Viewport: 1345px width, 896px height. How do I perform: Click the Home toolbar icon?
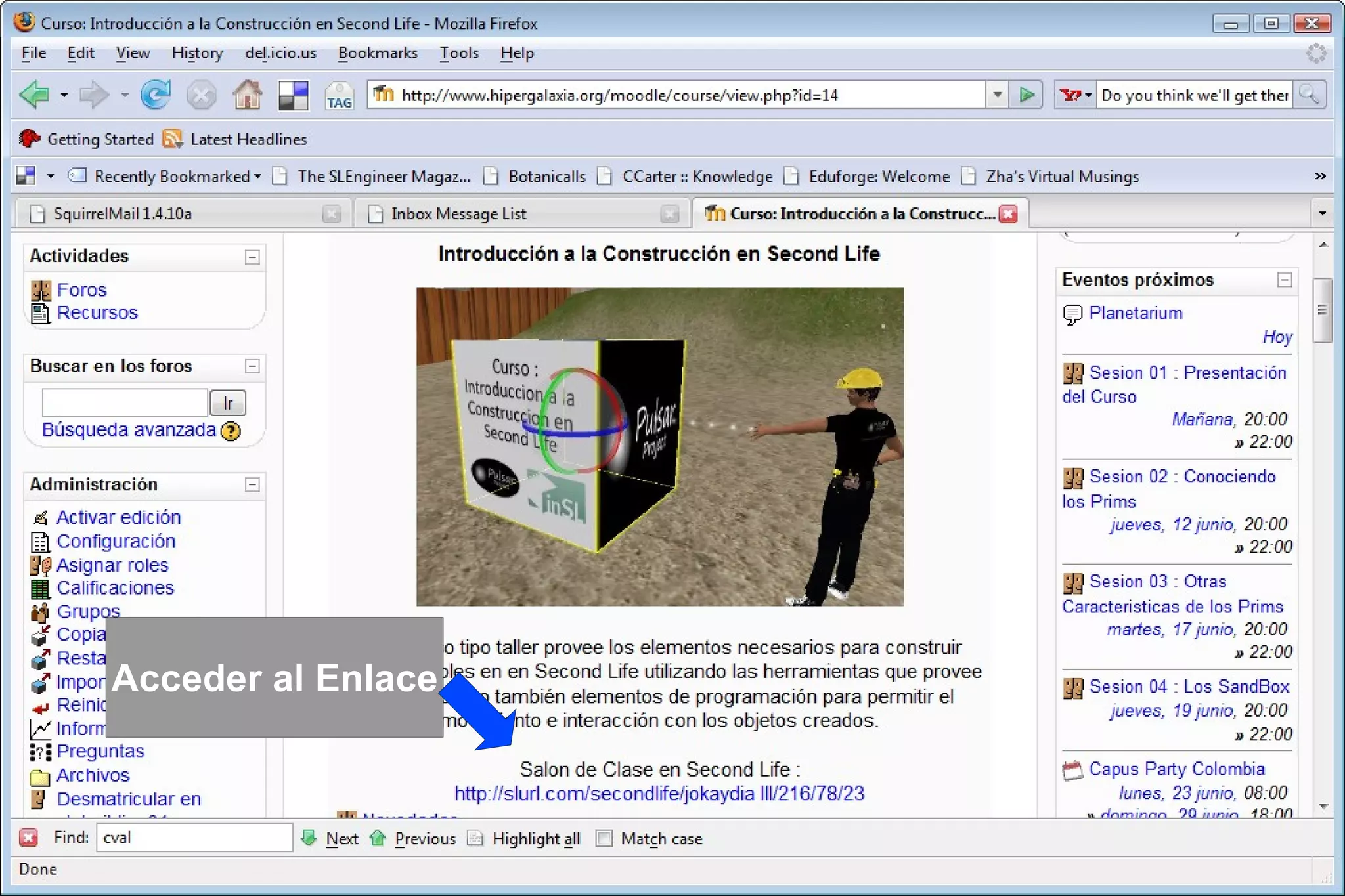pyautogui.click(x=247, y=95)
